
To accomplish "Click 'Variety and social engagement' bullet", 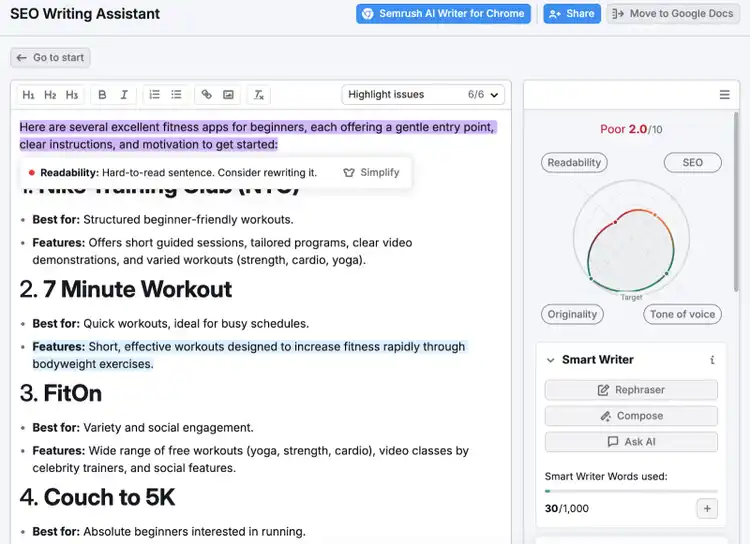I will [143, 427].
